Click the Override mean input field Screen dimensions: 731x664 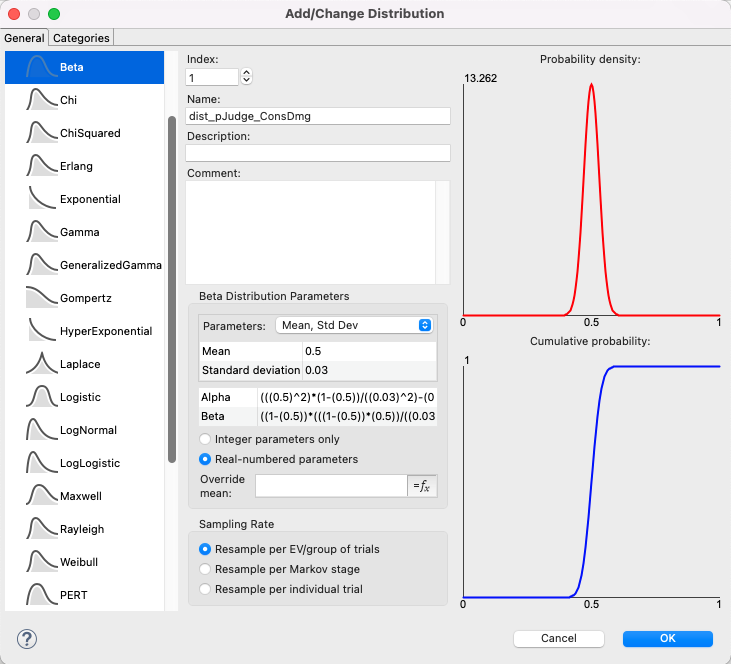pyautogui.click(x=331, y=486)
